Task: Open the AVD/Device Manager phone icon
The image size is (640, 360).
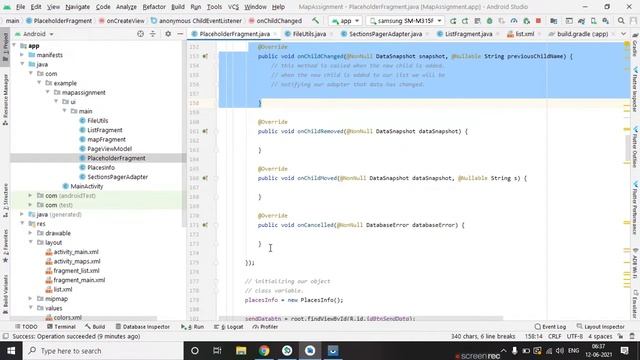Action: [x=593, y=21]
